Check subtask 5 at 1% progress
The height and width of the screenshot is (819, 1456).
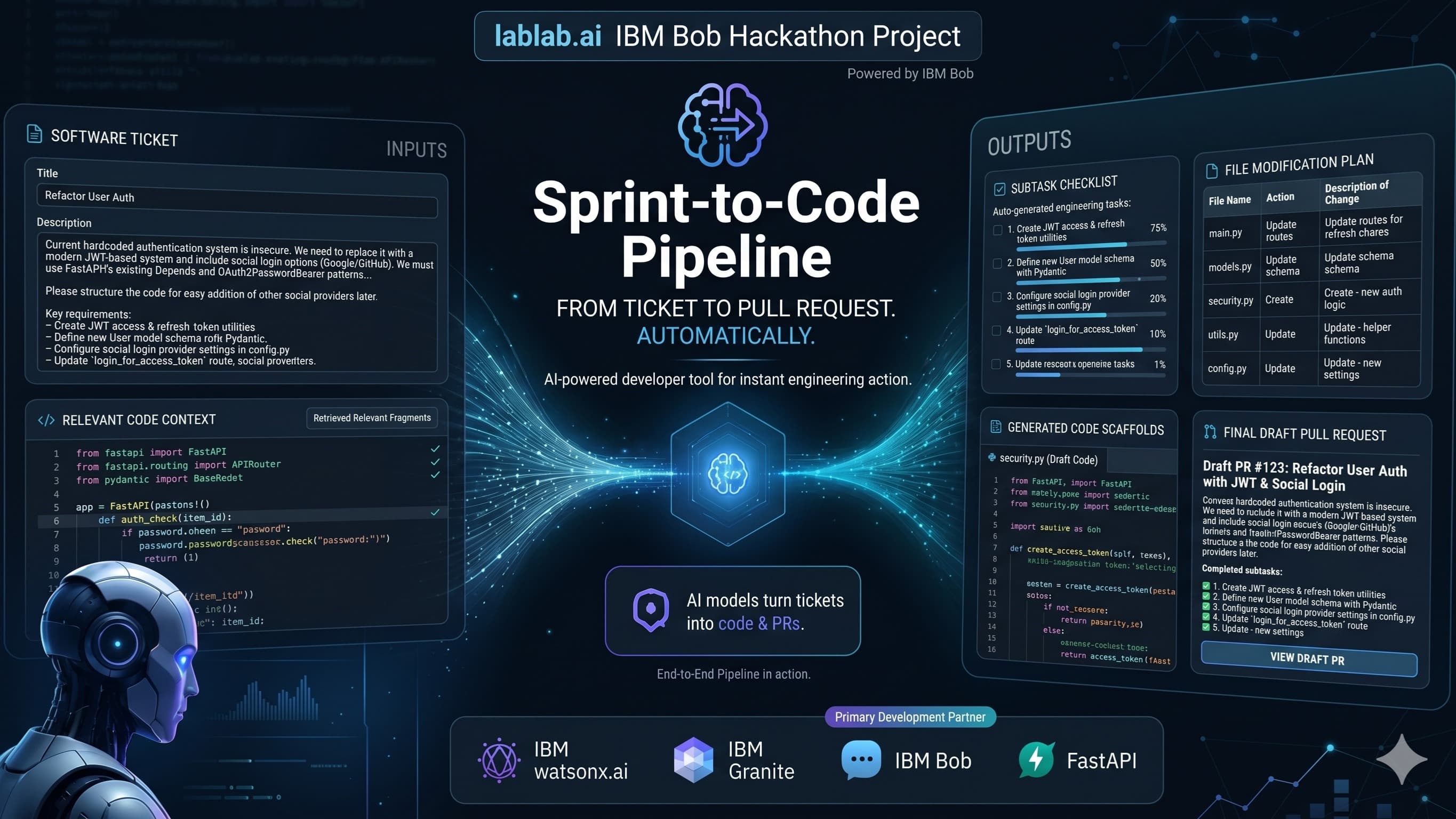996,364
